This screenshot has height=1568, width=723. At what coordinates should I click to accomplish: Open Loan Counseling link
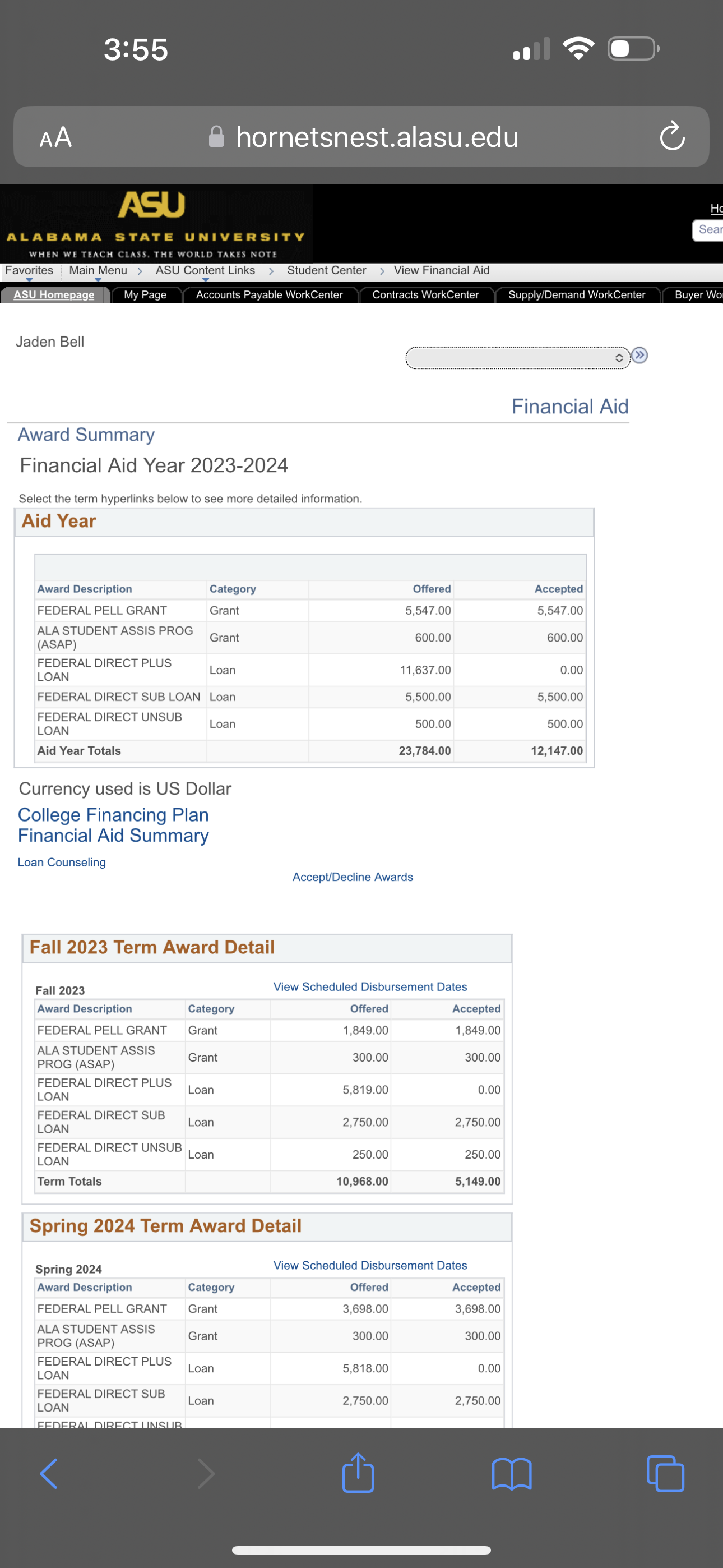tap(62, 862)
